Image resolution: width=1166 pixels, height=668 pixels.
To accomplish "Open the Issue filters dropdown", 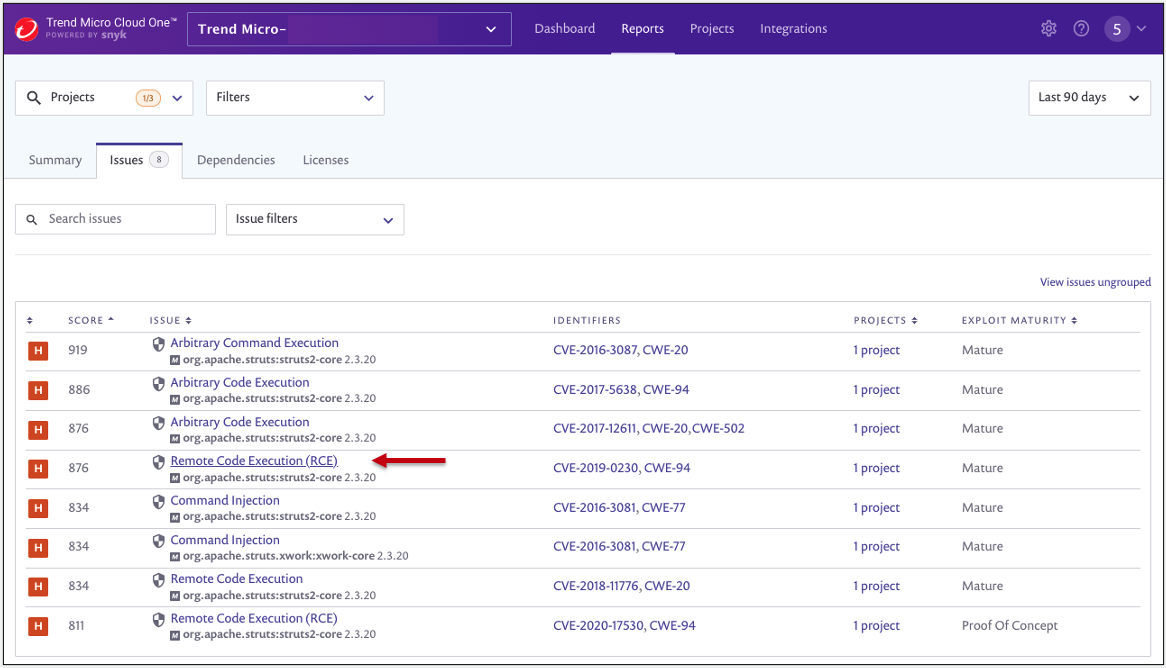I will point(315,219).
